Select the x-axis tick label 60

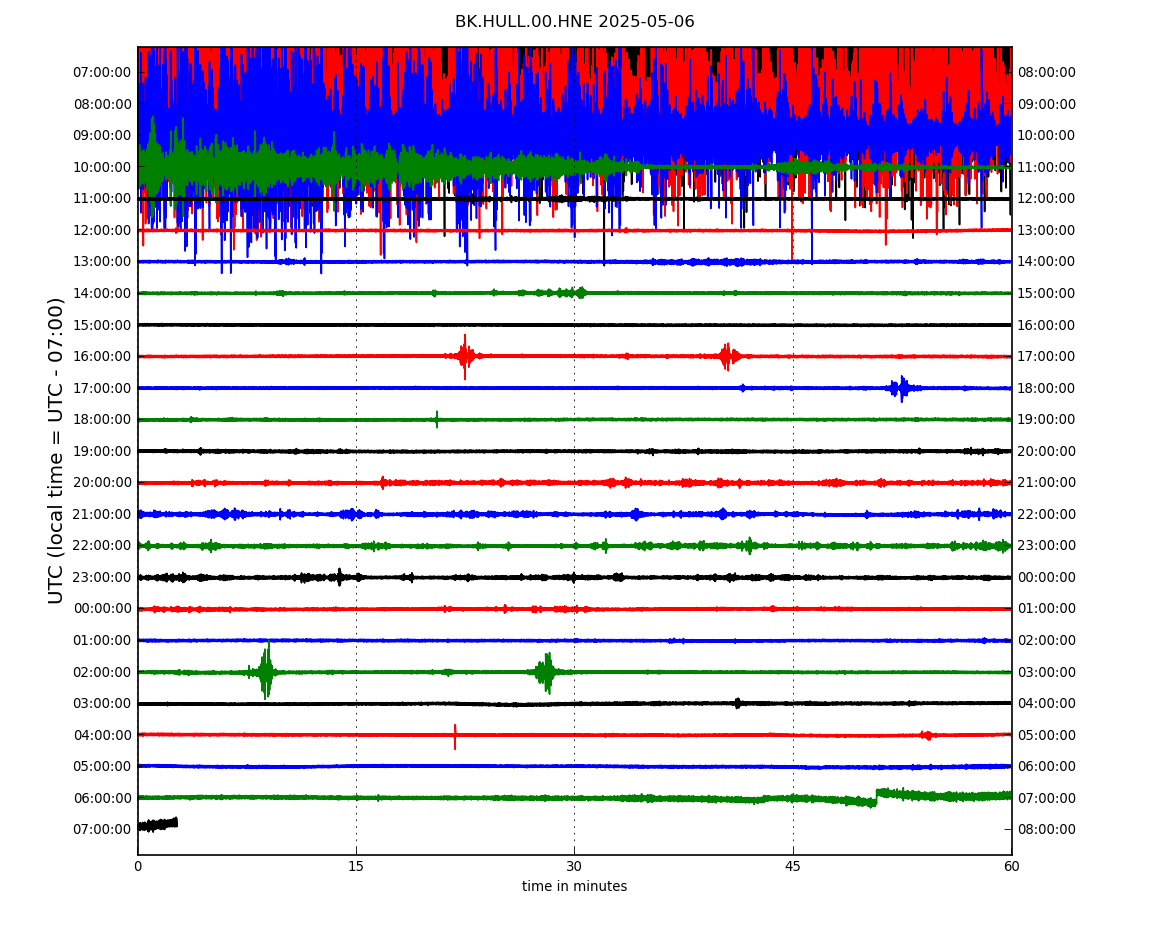(1011, 866)
